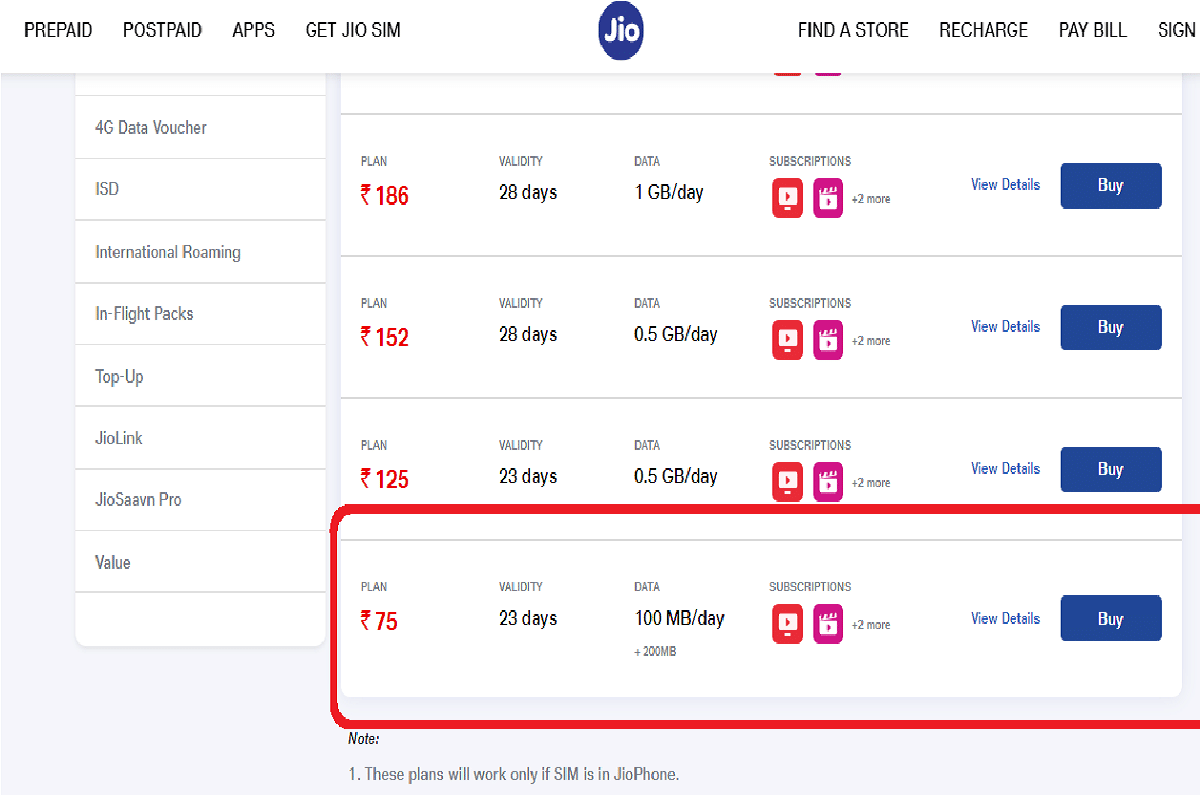The height and width of the screenshot is (800, 1200).
Task: Select ISD category in sidebar
Action: coord(200,189)
